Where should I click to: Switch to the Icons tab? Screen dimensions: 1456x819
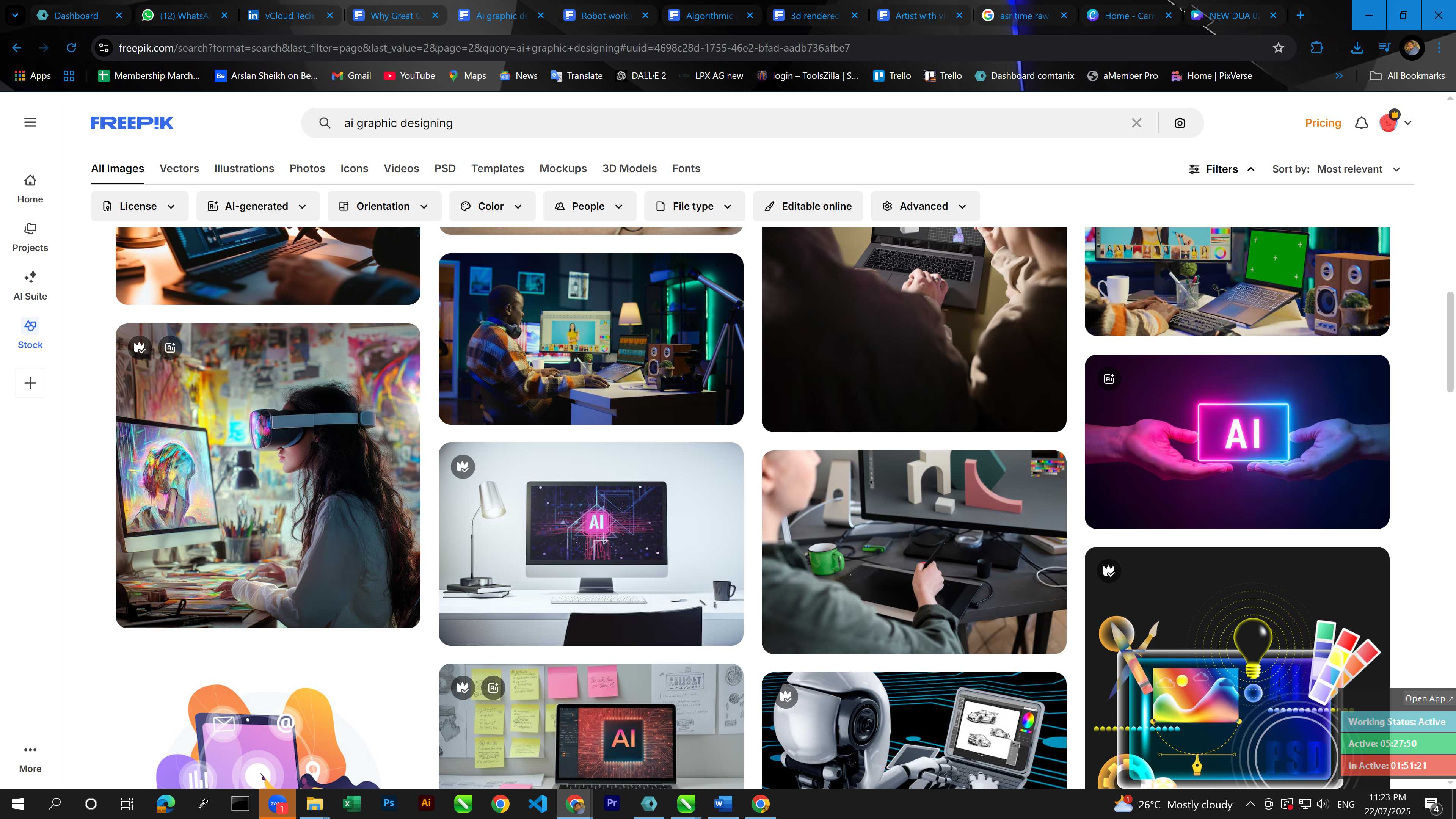point(355,168)
